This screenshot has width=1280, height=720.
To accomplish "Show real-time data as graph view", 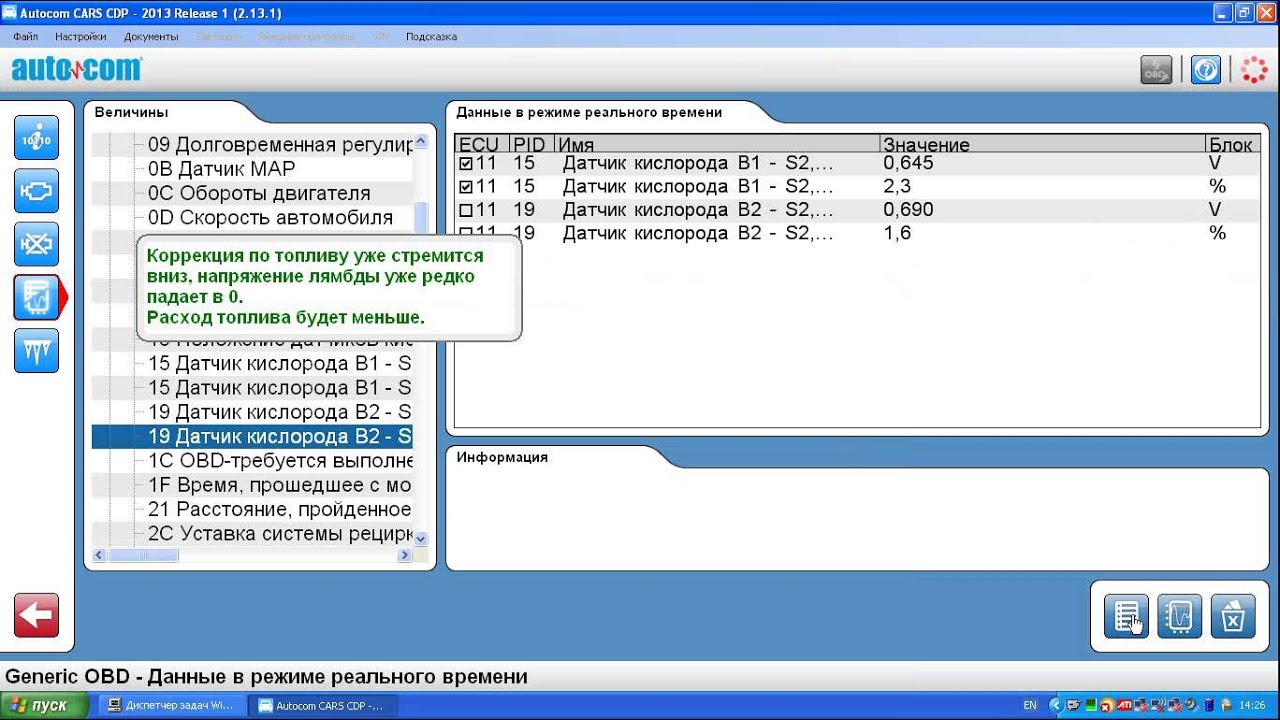I will click(x=1179, y=617).
